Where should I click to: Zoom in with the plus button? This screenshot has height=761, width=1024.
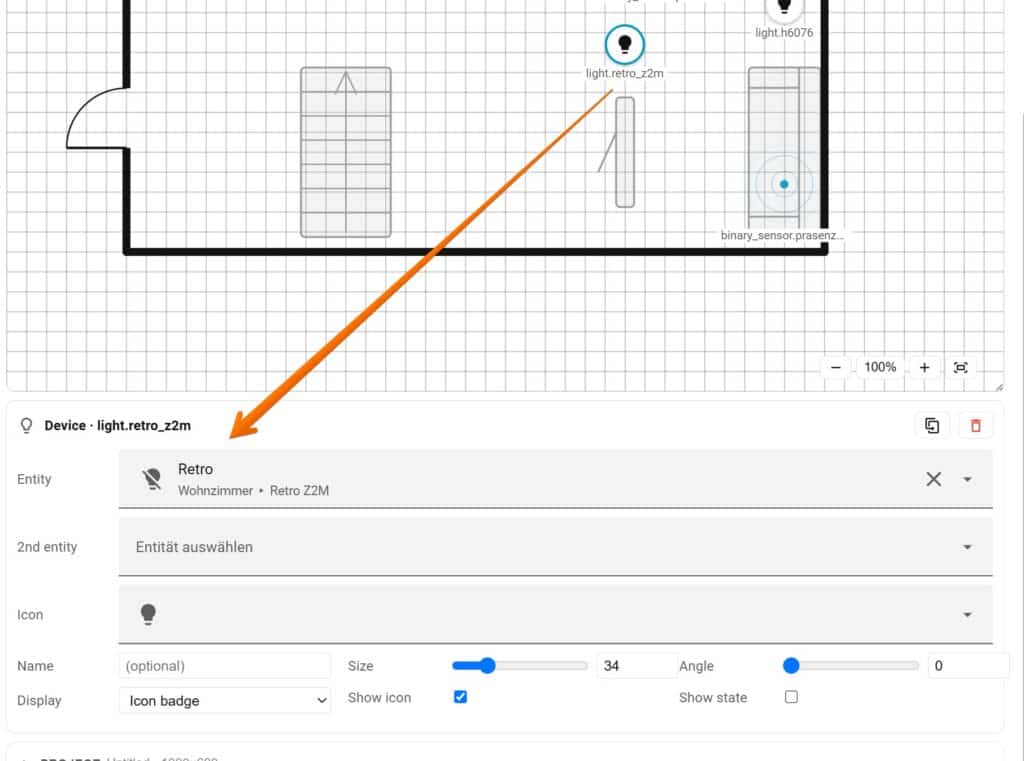pos(924,367)
